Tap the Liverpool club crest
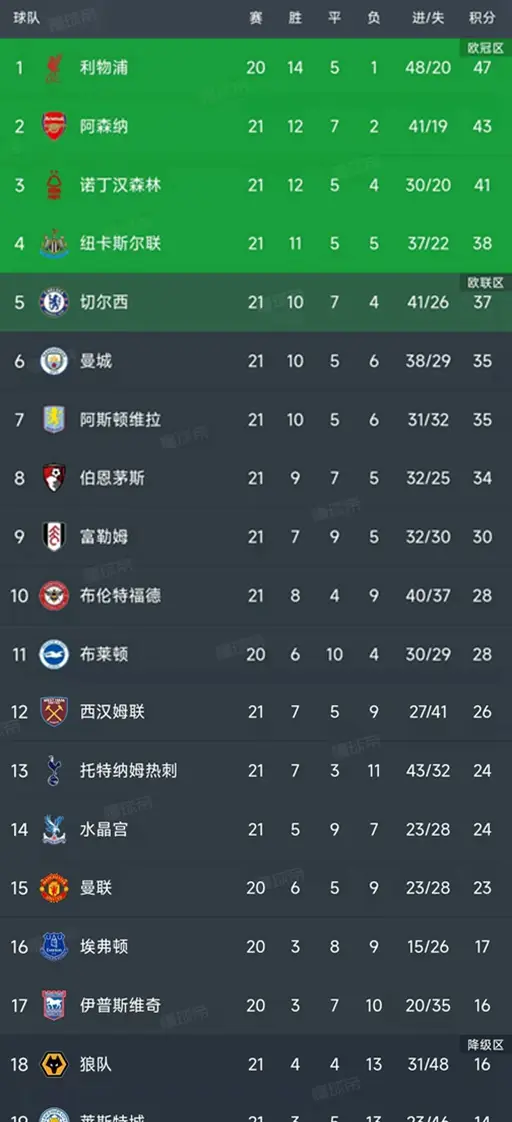The image size is (512, 1122). [x=54, y=68]
